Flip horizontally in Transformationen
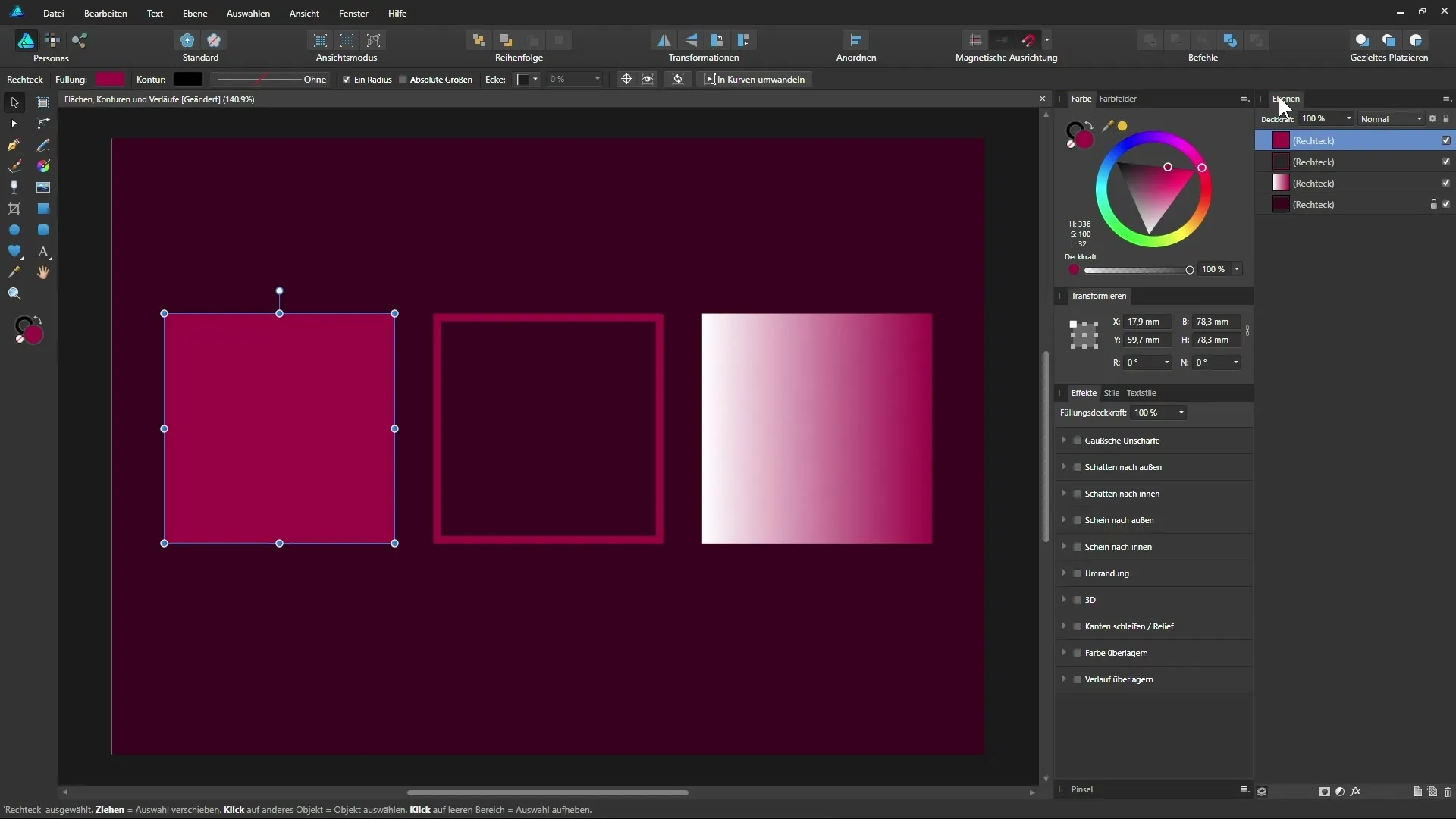 pos(664,40)
